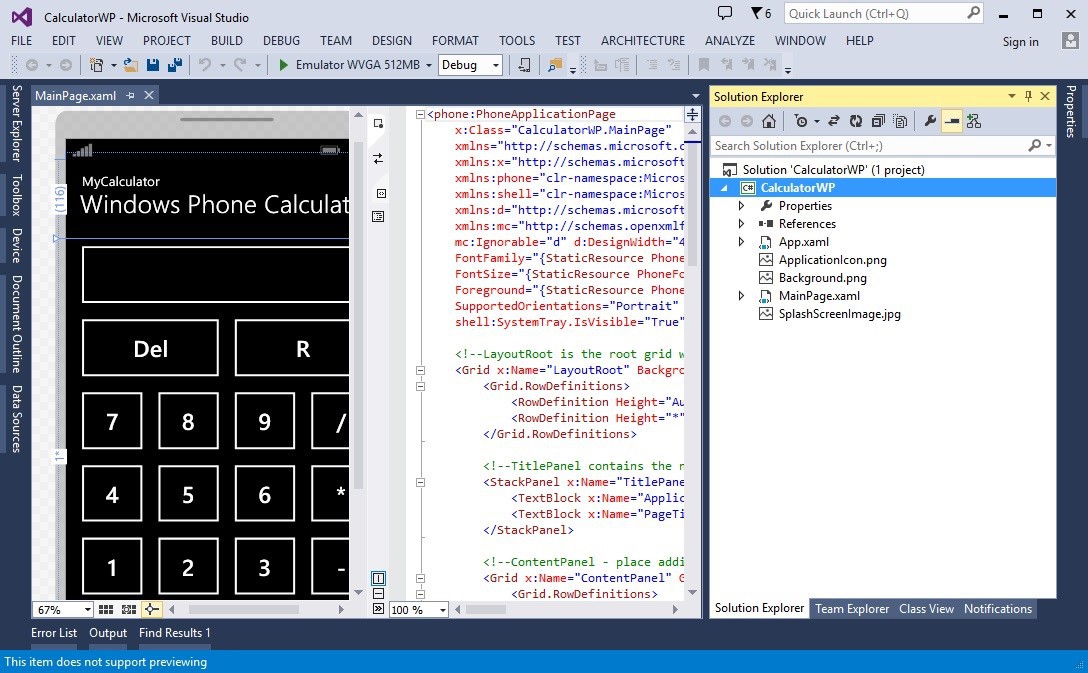
Task: Click the Save All toolbar icon
Action: pyautogui.click(x=175, y=65)
